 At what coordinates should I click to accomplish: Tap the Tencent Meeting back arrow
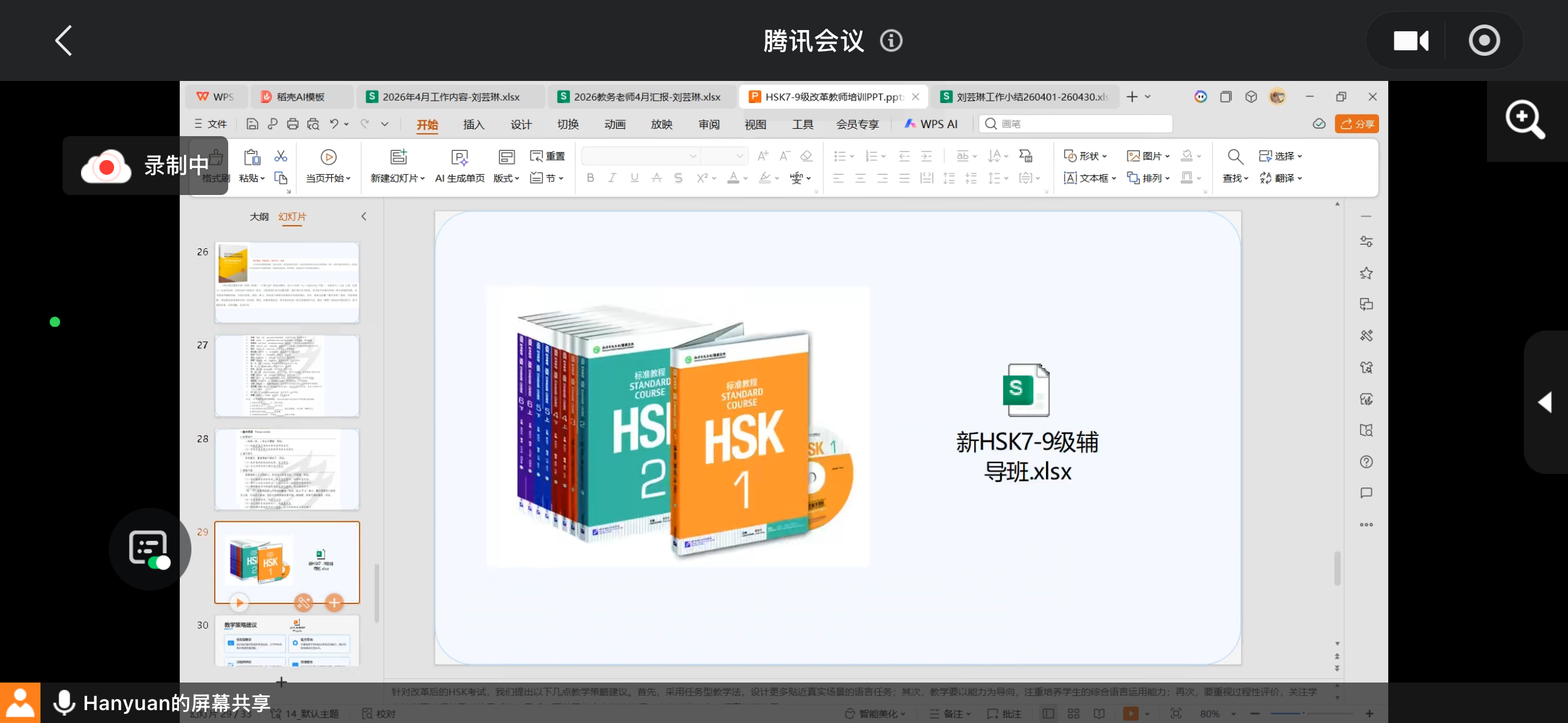64,41
